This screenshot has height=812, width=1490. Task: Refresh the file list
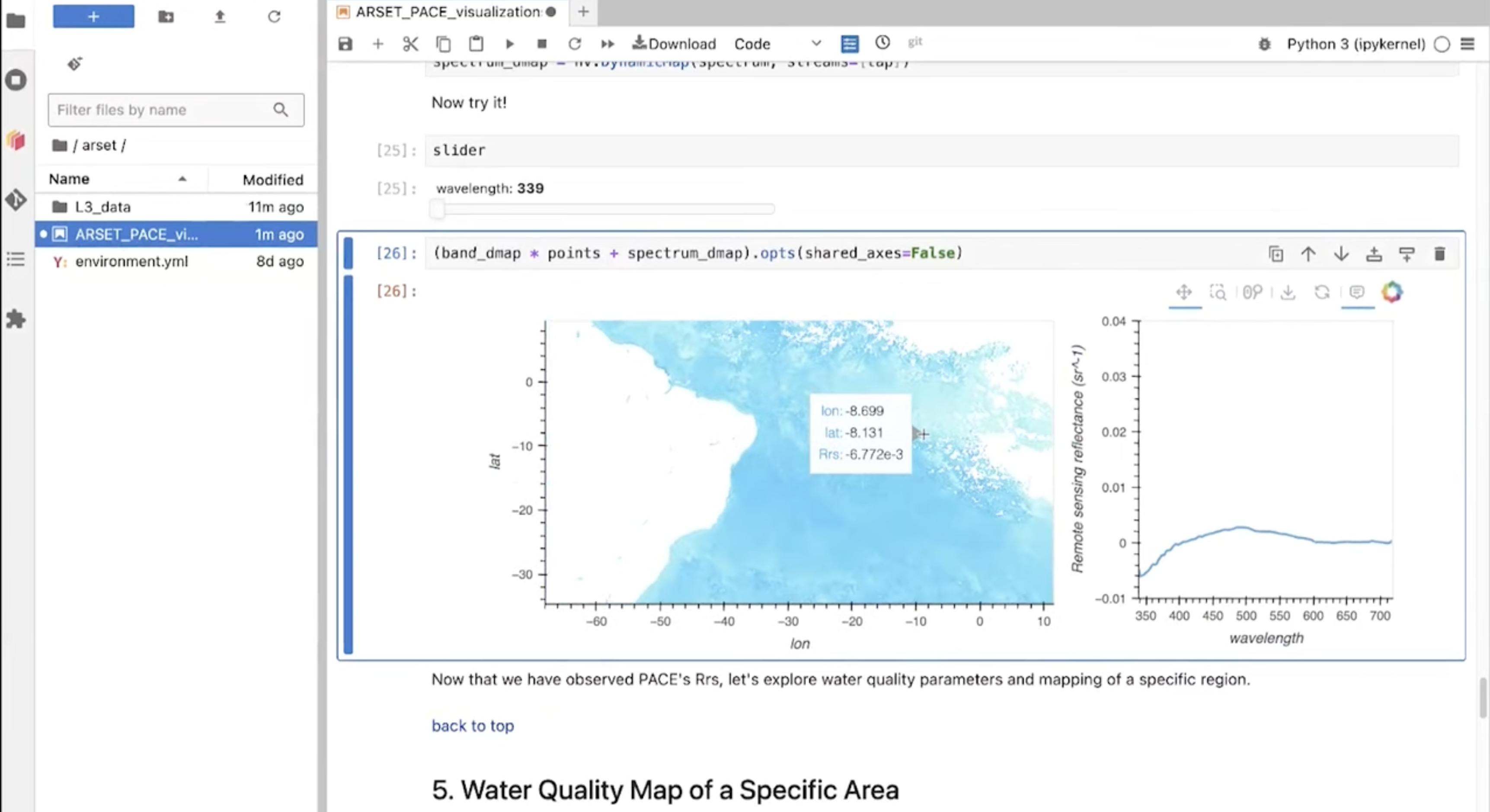274,17
